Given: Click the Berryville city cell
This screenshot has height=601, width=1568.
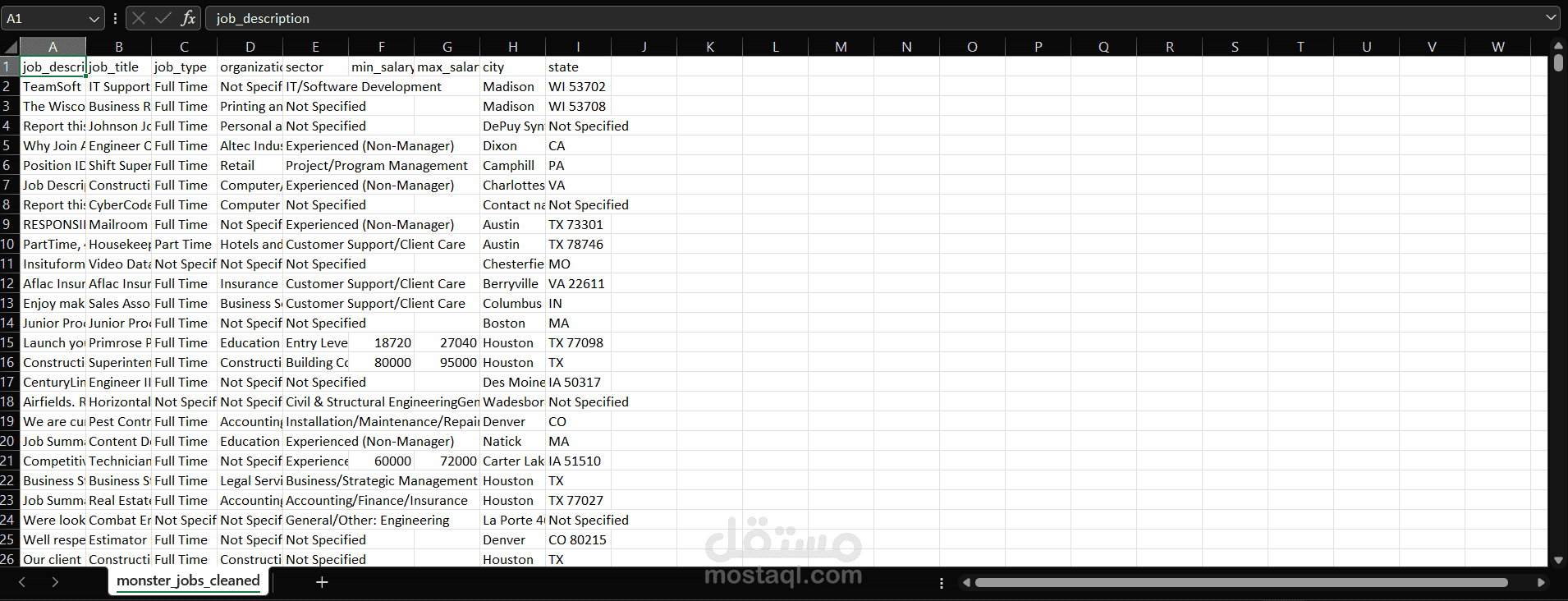Looking at the screenshot, I should tap(512, 283).
